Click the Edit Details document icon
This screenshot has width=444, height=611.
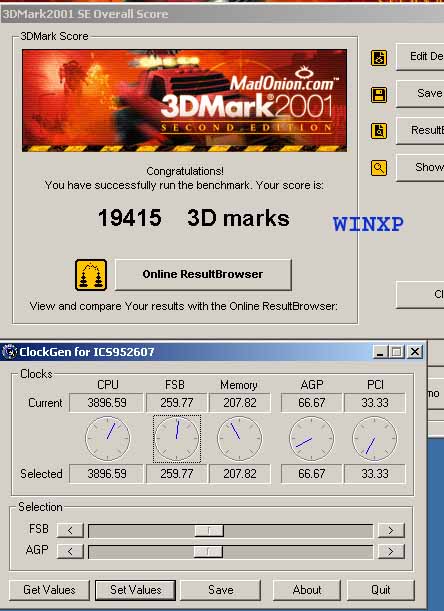tap(379, 58)
